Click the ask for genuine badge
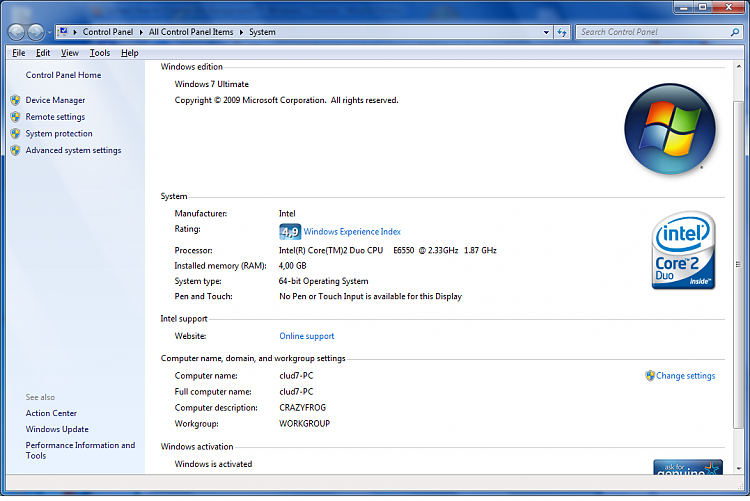 coord(688,467)
